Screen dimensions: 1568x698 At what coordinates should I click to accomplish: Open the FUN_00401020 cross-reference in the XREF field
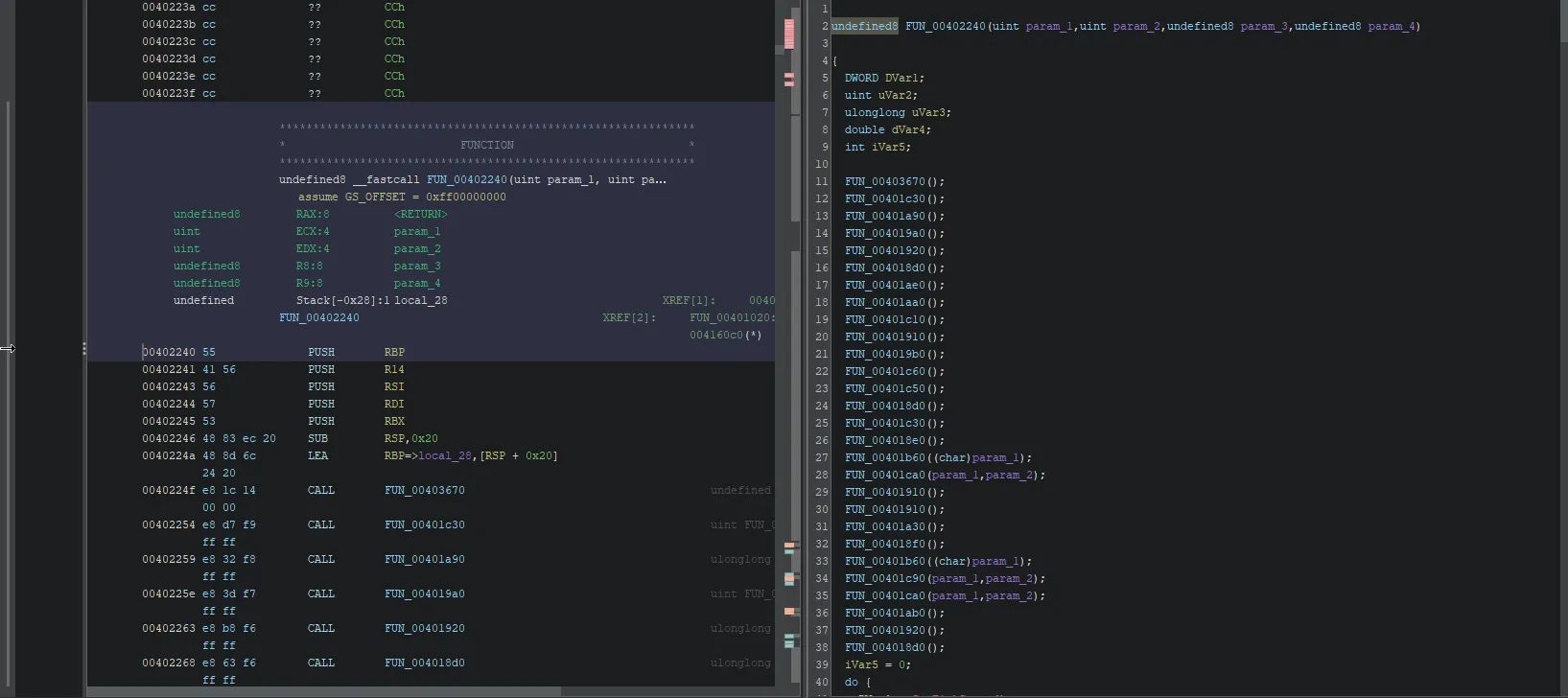click(732, 317)
